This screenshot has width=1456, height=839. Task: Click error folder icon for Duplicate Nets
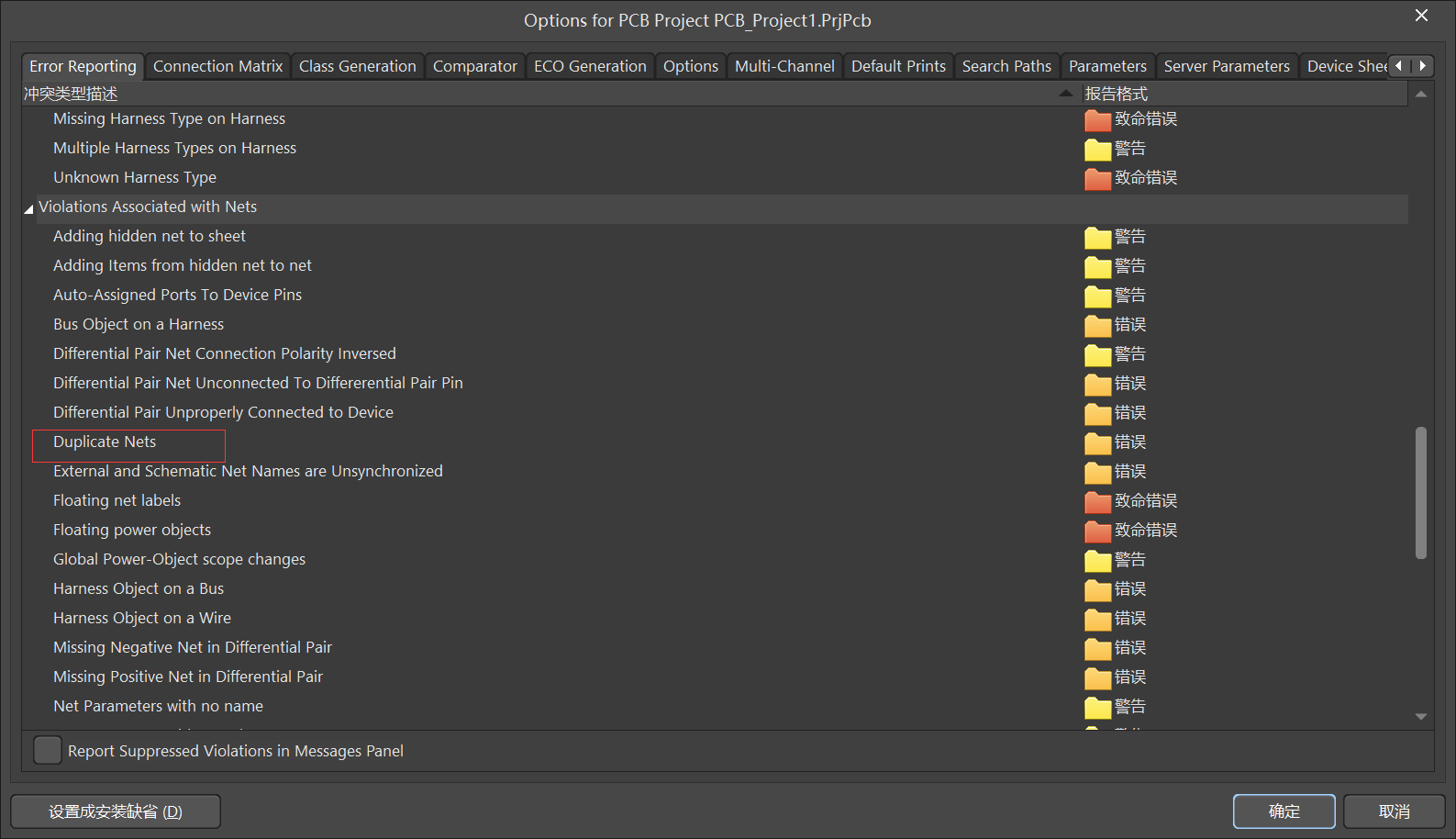pyautogui.click(x=1097, y=442)
